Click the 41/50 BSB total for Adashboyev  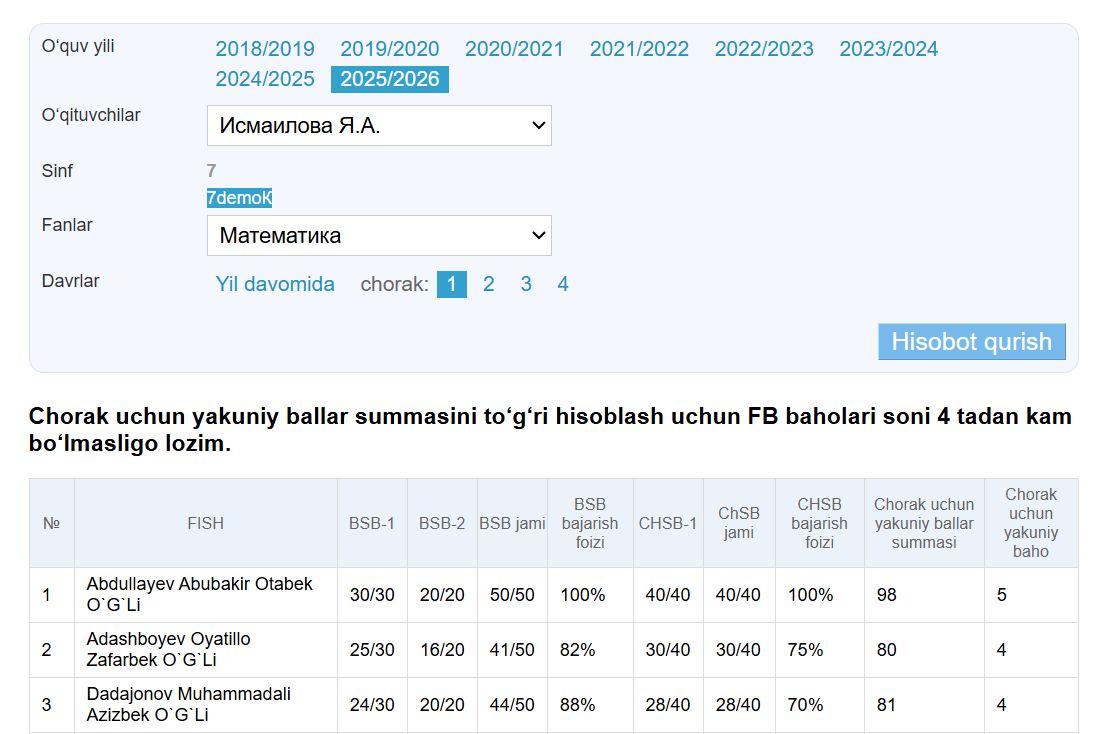512,650
